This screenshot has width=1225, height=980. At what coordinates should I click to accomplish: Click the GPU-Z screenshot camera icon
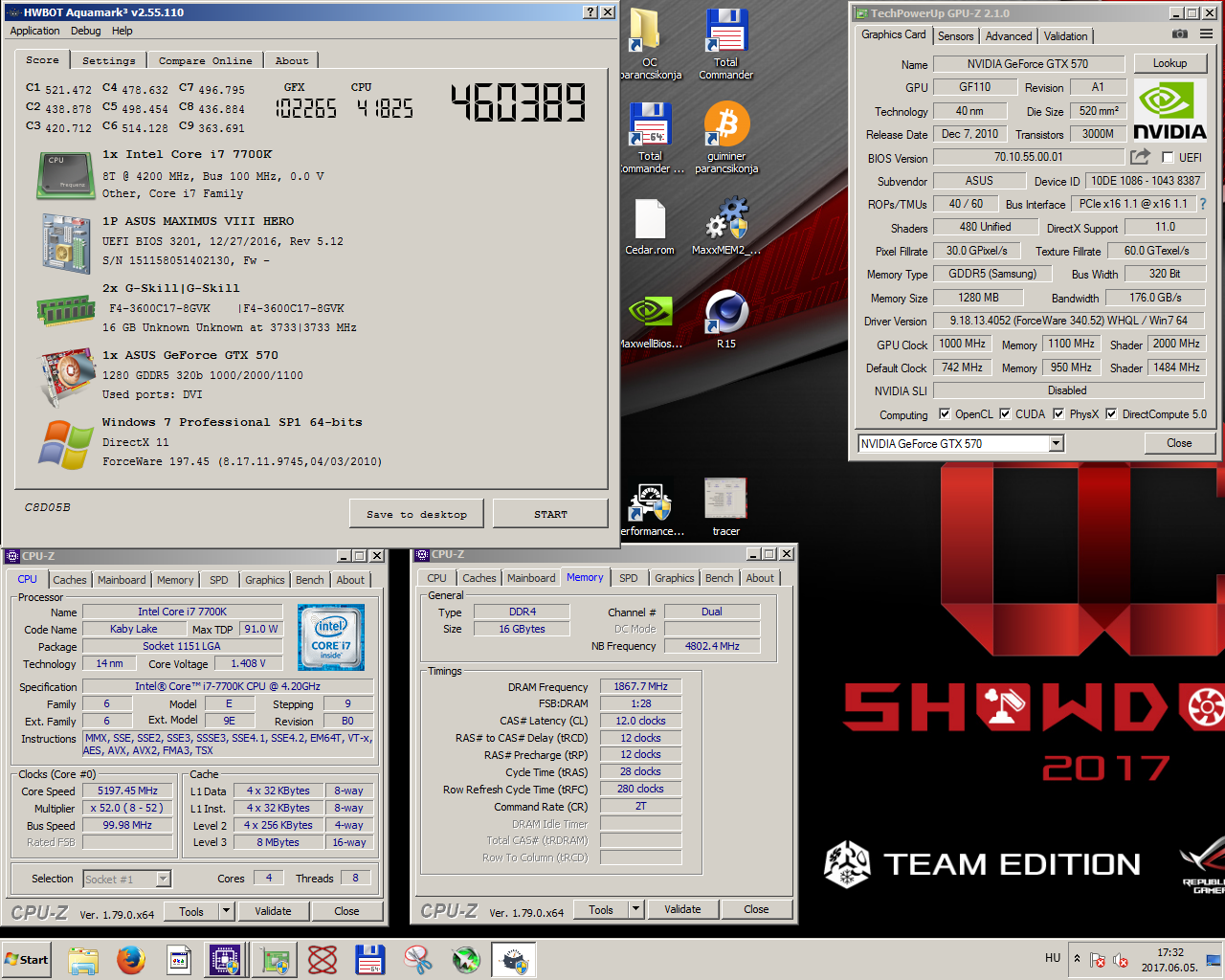pos(1180,33)
